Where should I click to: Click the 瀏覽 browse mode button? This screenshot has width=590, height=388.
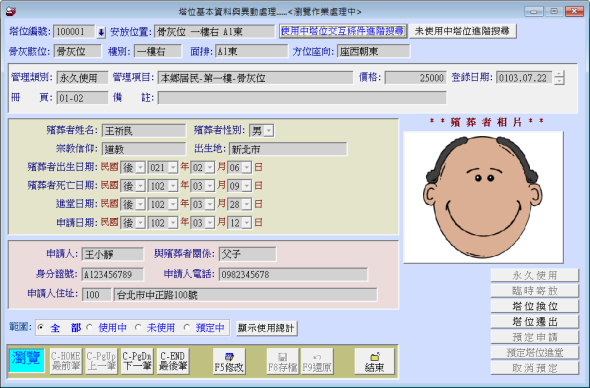(x=26, y=361)
